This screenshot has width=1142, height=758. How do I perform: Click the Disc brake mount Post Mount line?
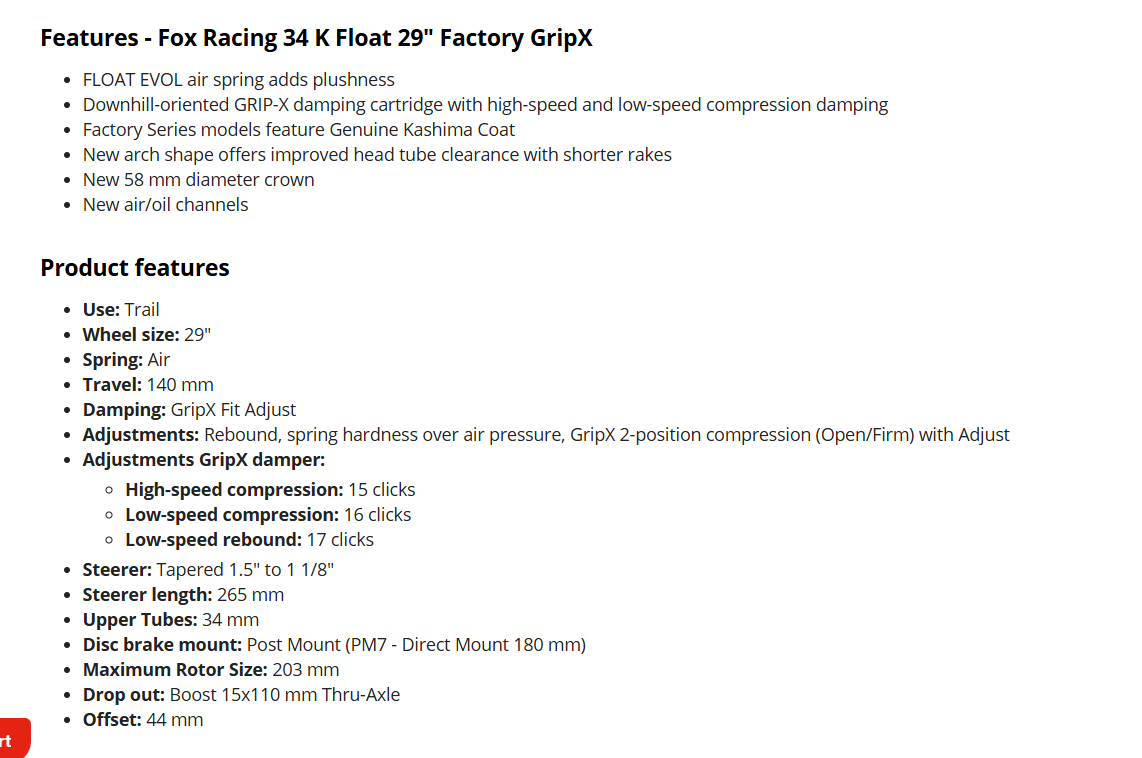click(x=334, y=645)
